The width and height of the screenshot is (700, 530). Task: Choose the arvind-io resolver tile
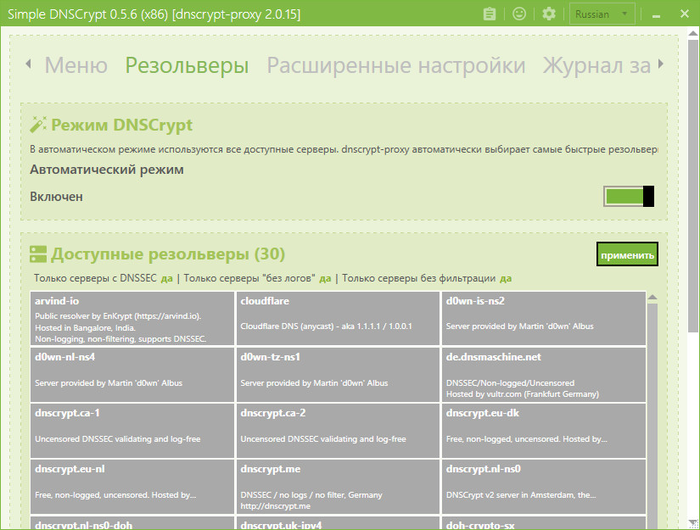132,318
